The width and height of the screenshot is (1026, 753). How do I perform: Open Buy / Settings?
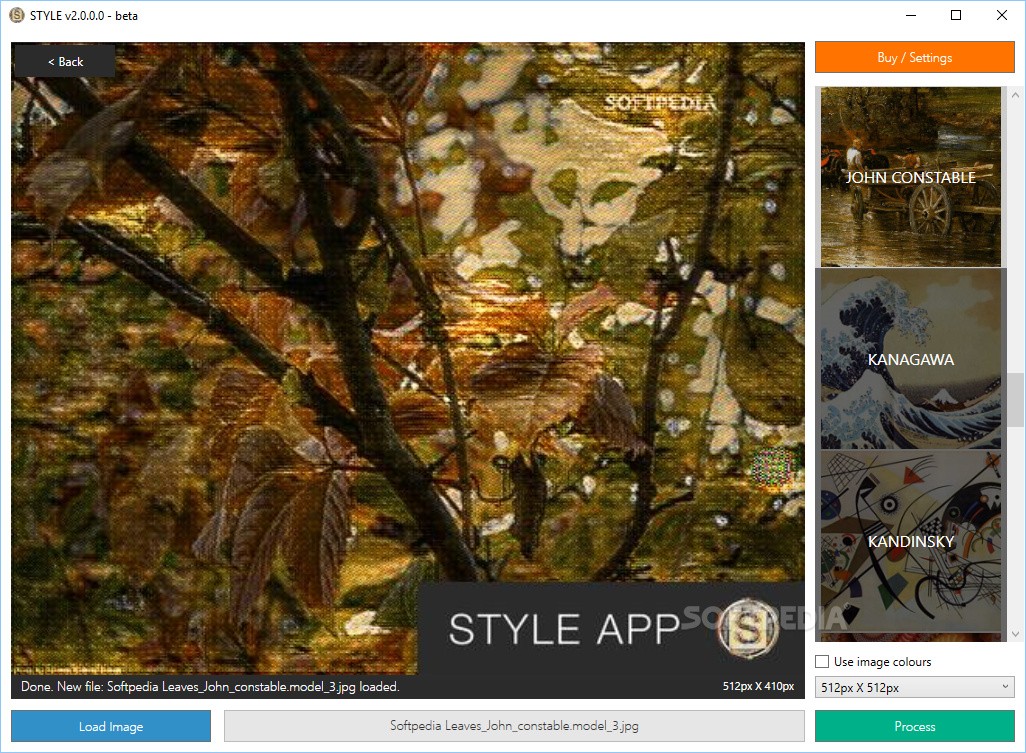tap(914, 58)
